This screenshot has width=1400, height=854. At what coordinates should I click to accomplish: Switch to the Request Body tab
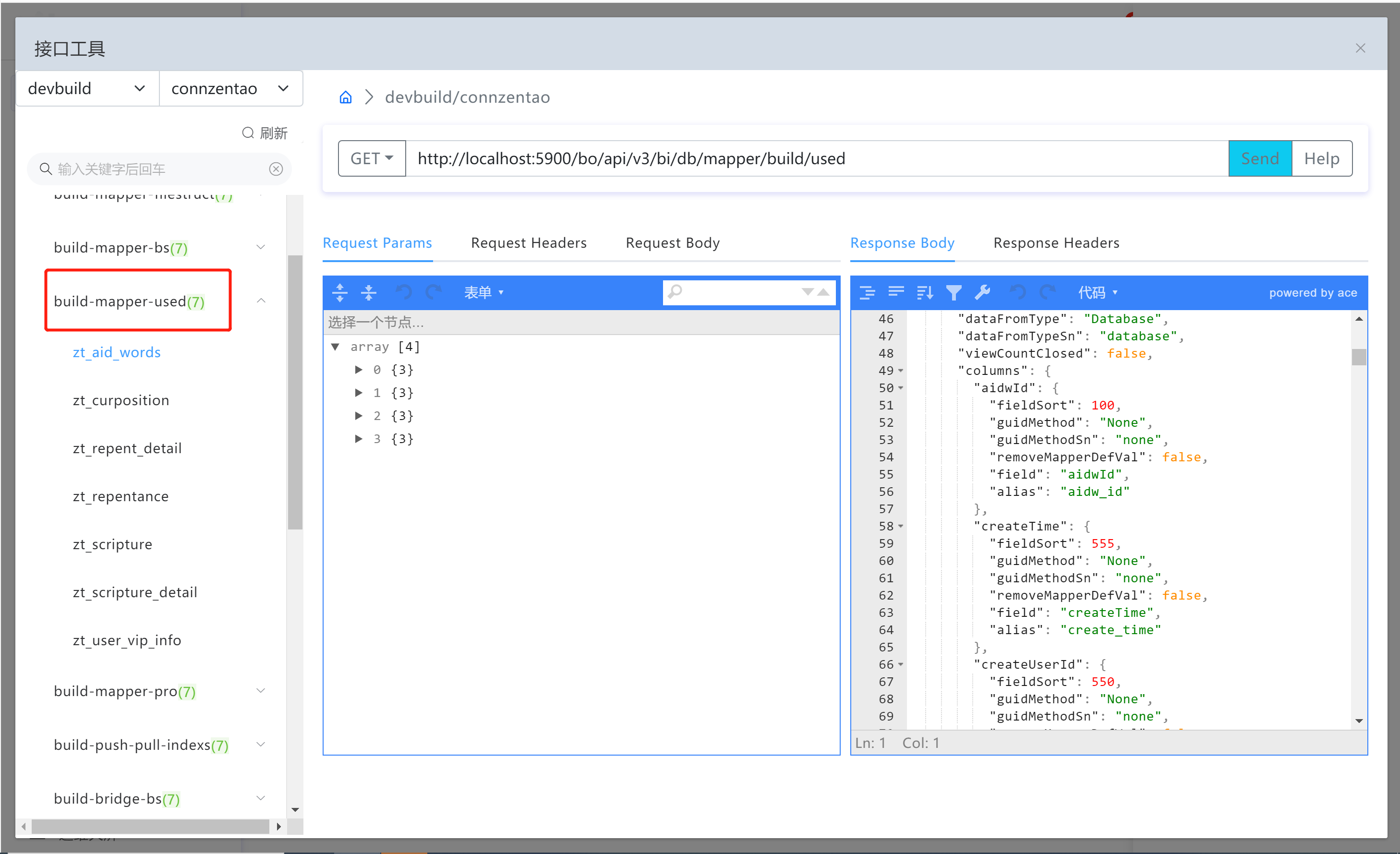[673, 243]
